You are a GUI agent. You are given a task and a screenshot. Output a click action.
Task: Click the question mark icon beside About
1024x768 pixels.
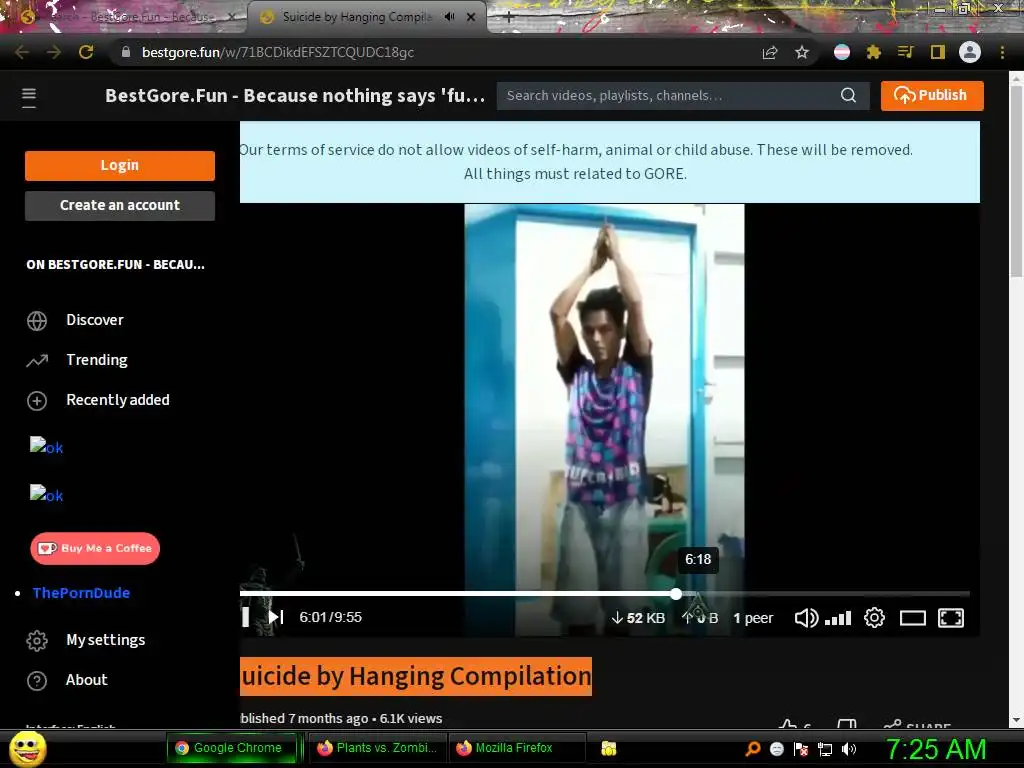pyautogui.click(x=37, y=681)
